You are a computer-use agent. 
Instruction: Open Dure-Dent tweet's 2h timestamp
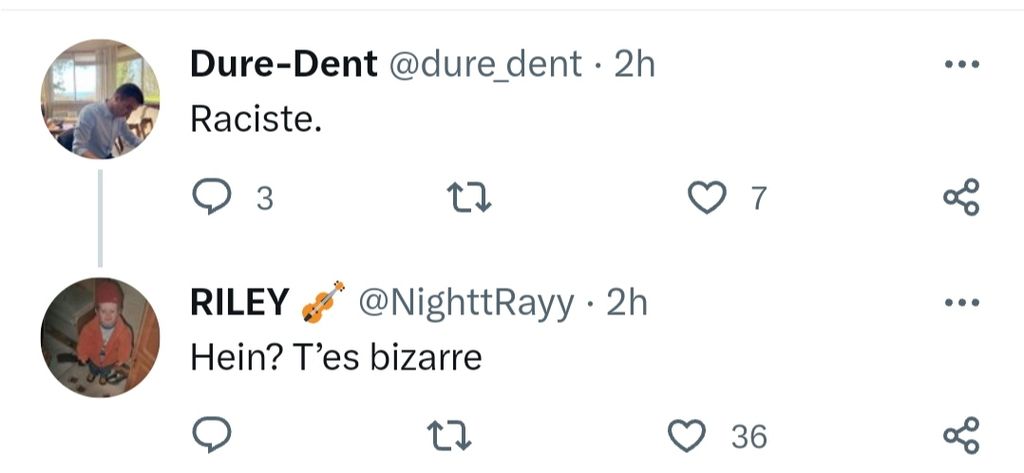coord(634,65)
